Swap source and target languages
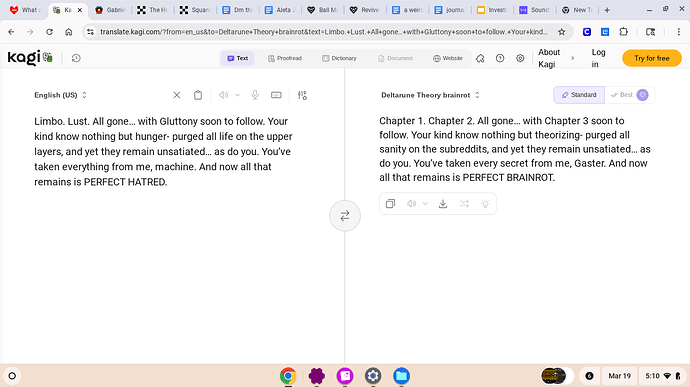Viewport: 690px width, 387px height. click(345, 216)
